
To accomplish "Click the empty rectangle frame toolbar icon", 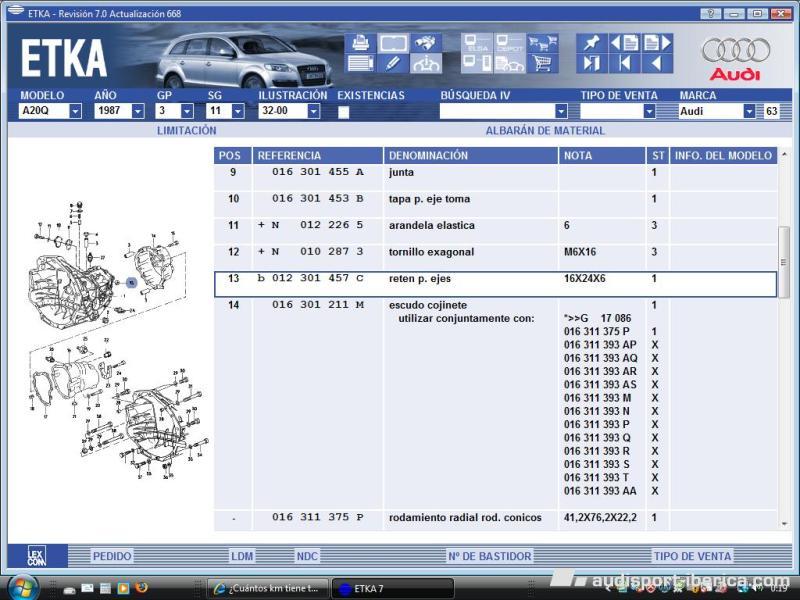I will pyautogui.click(x=393, y=43).
